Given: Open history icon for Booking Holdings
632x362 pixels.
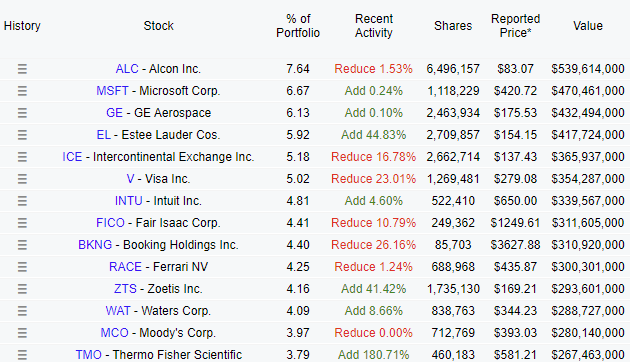Looking at the screenshot, I should (22, 245).
